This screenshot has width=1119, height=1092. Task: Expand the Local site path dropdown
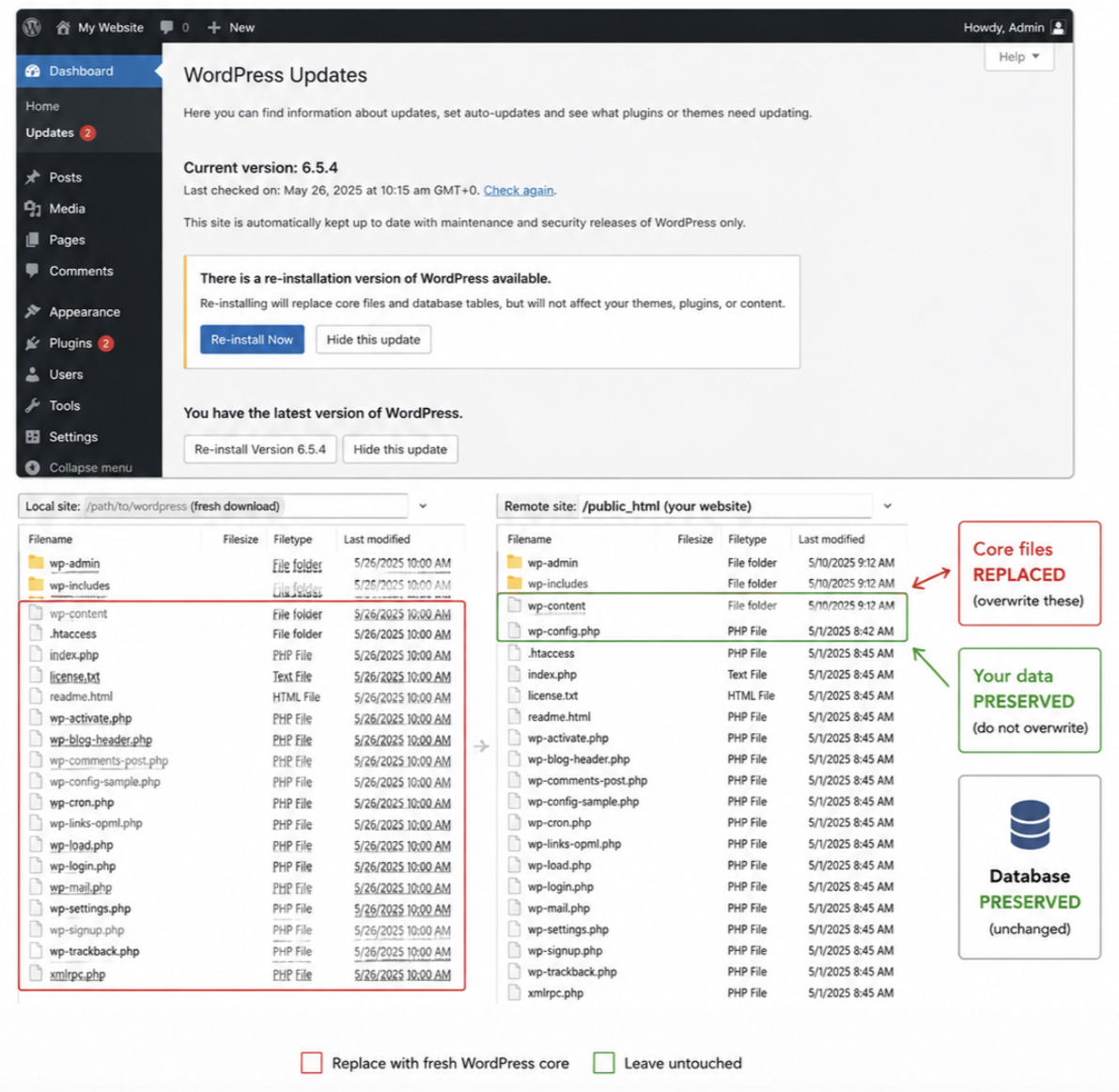tap(423, 506)
